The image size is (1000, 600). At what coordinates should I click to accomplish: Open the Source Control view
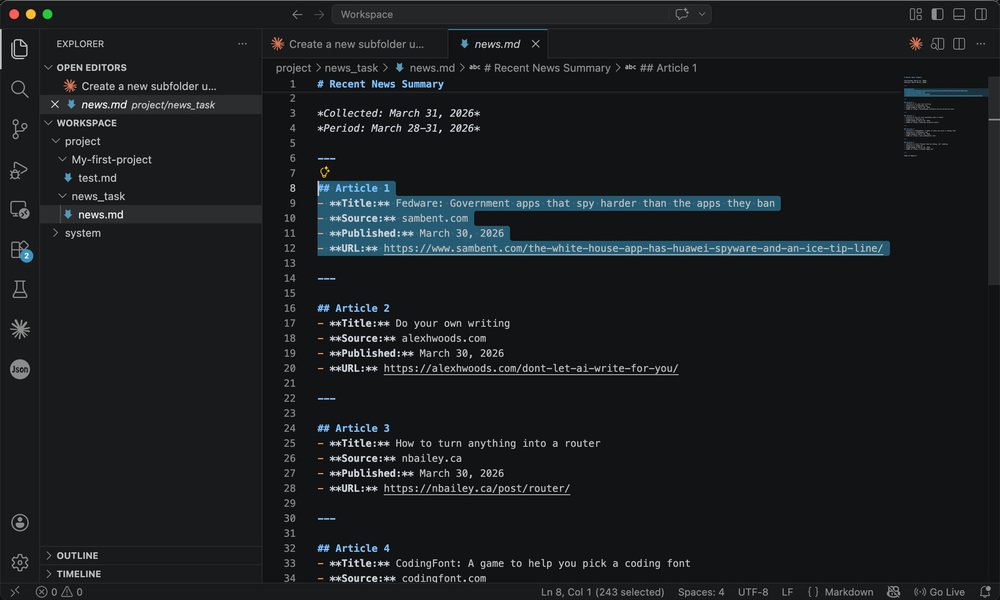click(19, 129)
